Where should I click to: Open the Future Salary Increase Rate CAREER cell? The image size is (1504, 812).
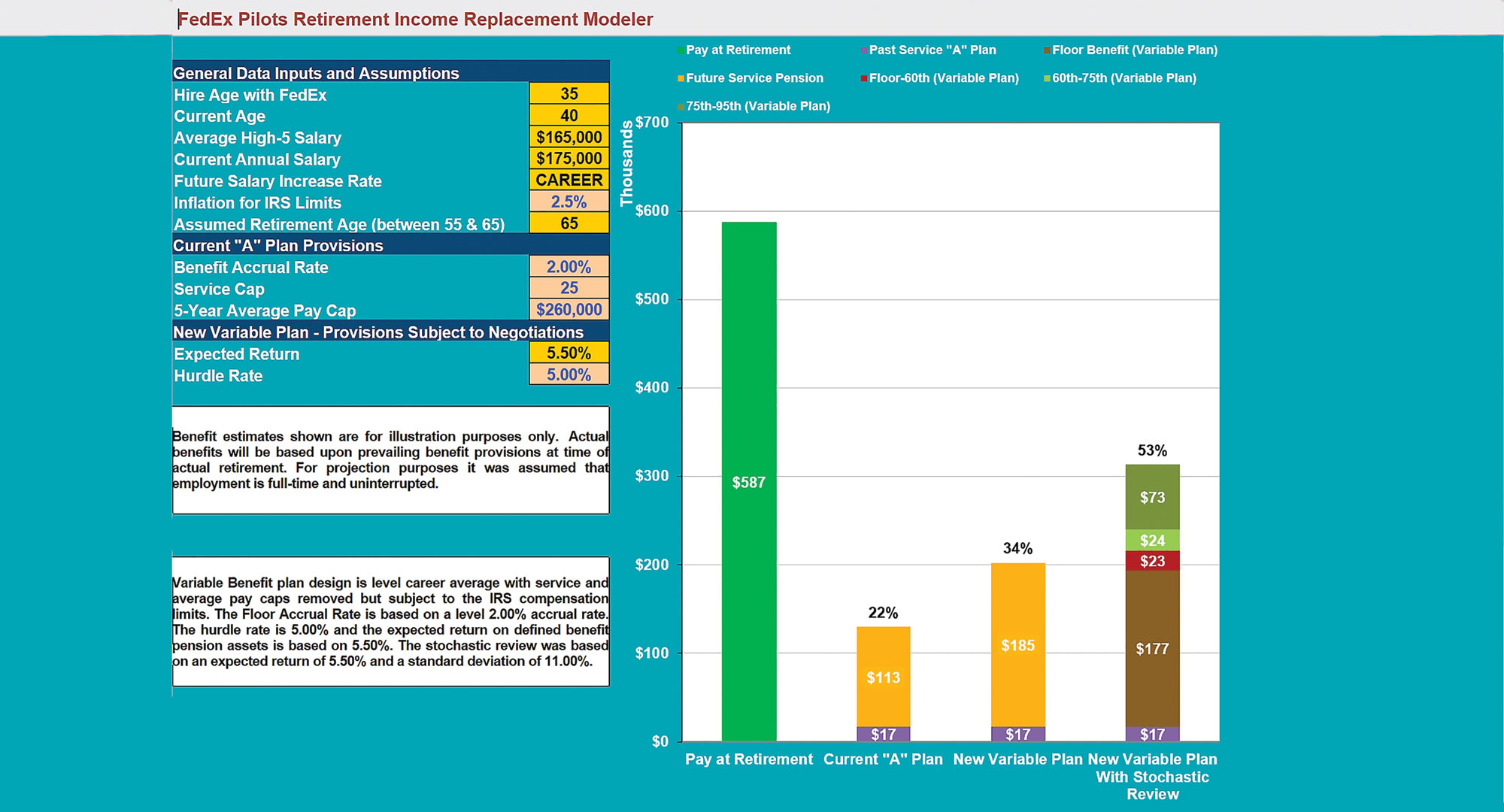[569, 180]
